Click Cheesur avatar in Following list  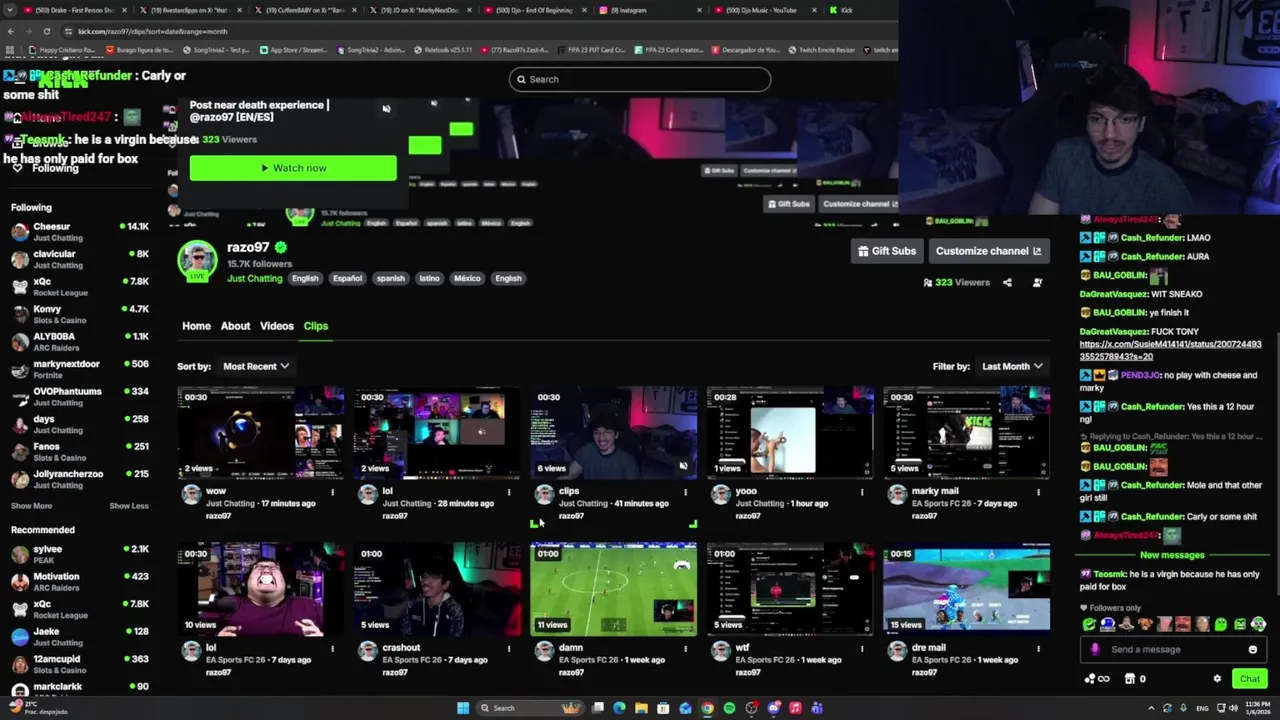(20, 232)
